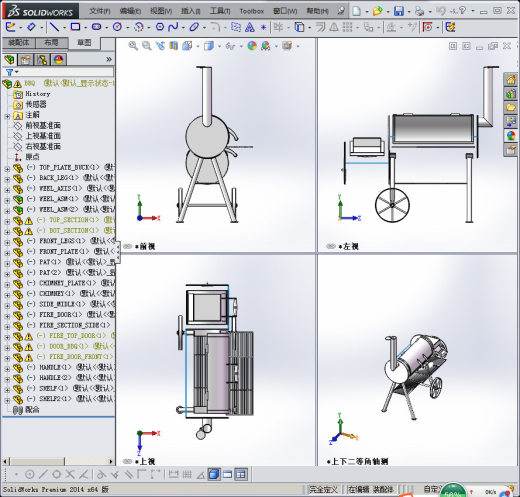The width and height of the screenshot is (520, 497).
Task: Expand the CHIMNEY<1> component in tree
Action: pos(7,295)
